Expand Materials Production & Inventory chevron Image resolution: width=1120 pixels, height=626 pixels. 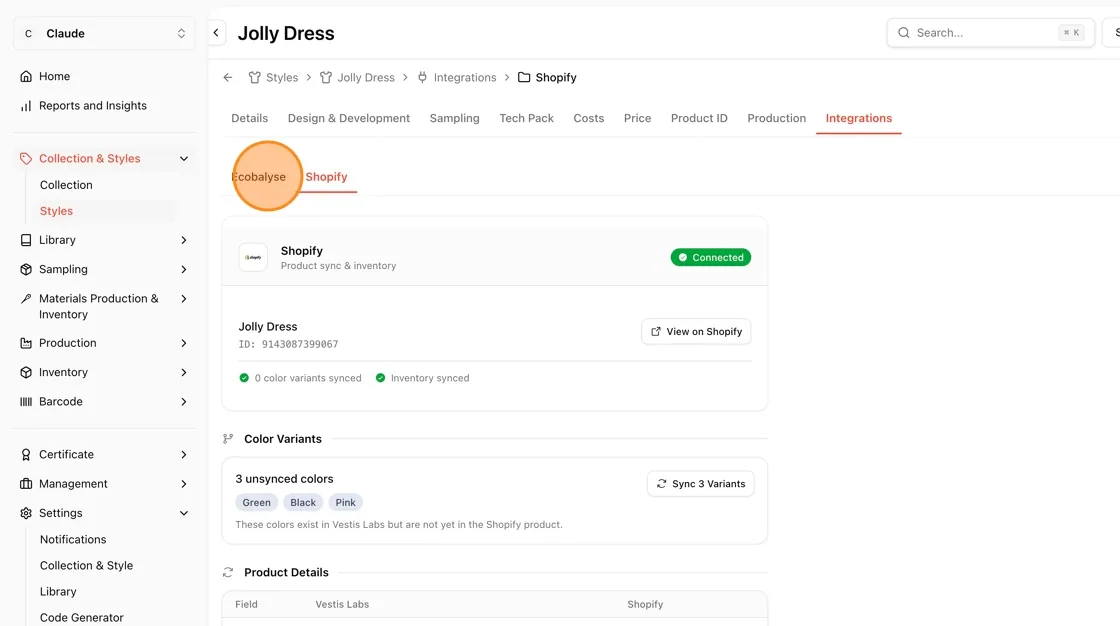184,299
